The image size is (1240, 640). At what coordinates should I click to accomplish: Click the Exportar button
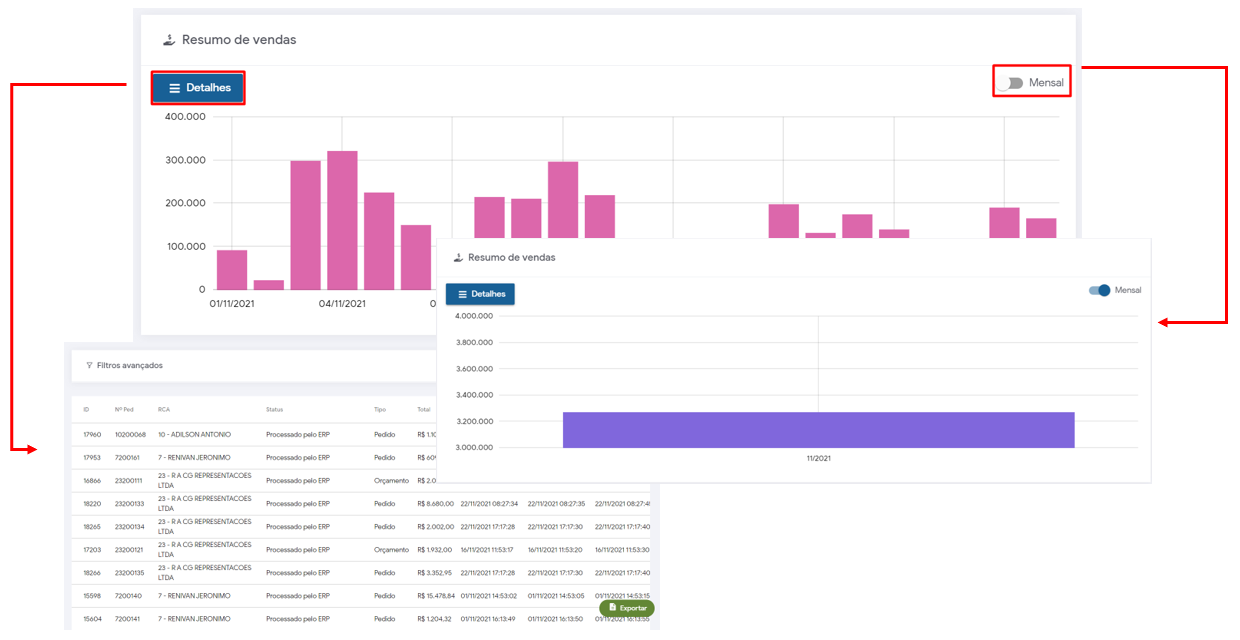coord(627,608)
